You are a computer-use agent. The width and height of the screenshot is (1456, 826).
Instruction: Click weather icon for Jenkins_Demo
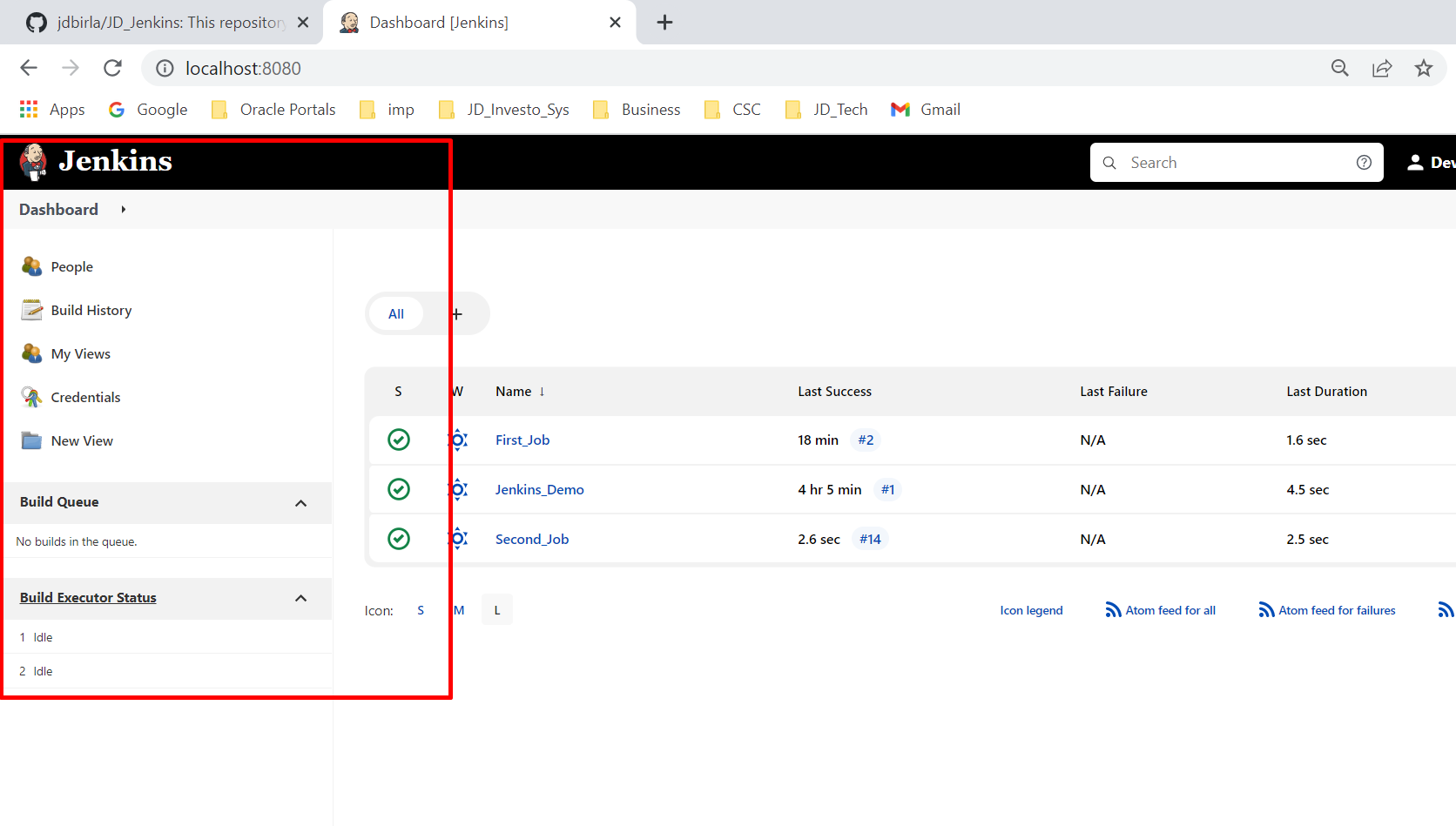[x=458, y=489]
